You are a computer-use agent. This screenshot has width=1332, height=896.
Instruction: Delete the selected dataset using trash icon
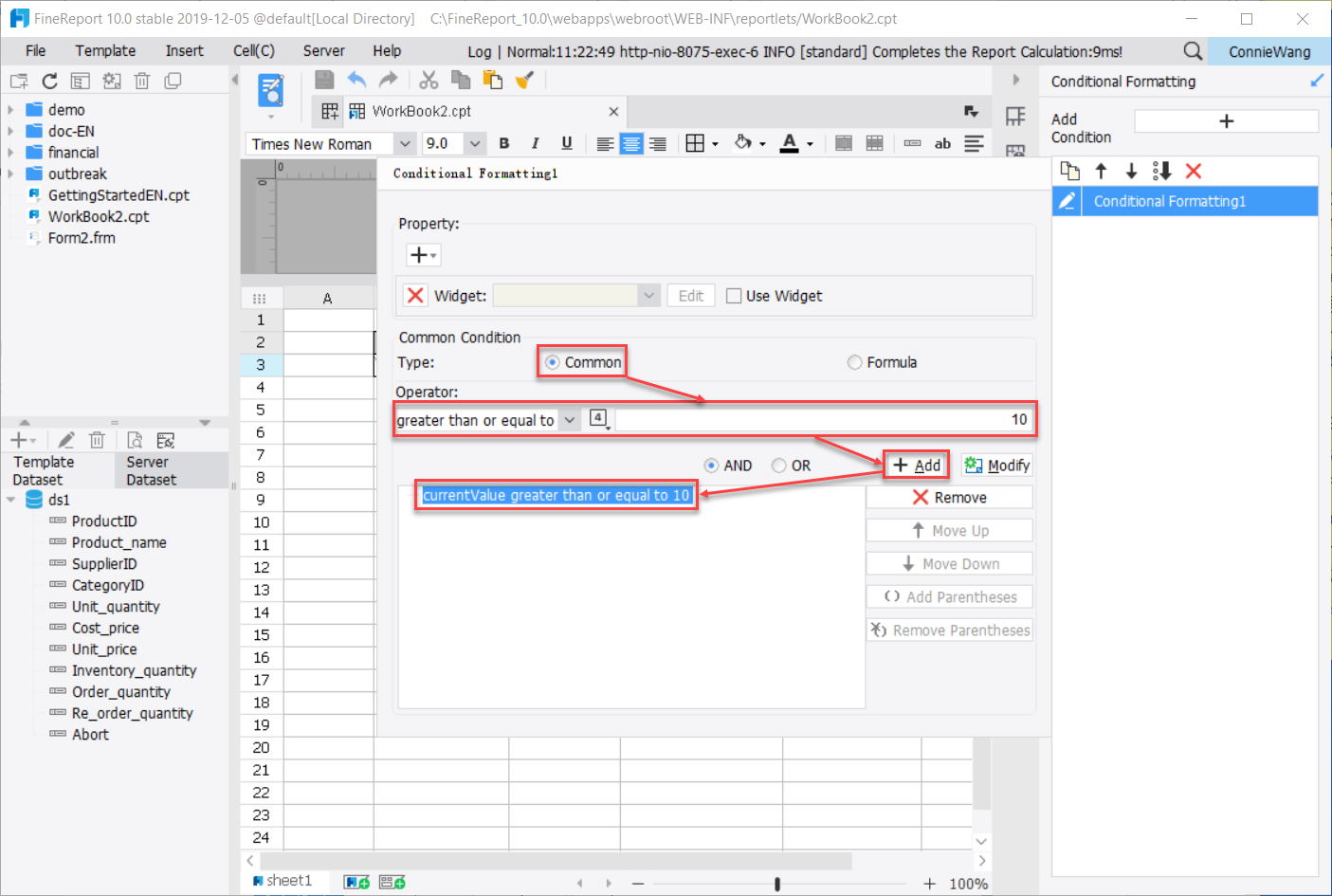[96, 439]
